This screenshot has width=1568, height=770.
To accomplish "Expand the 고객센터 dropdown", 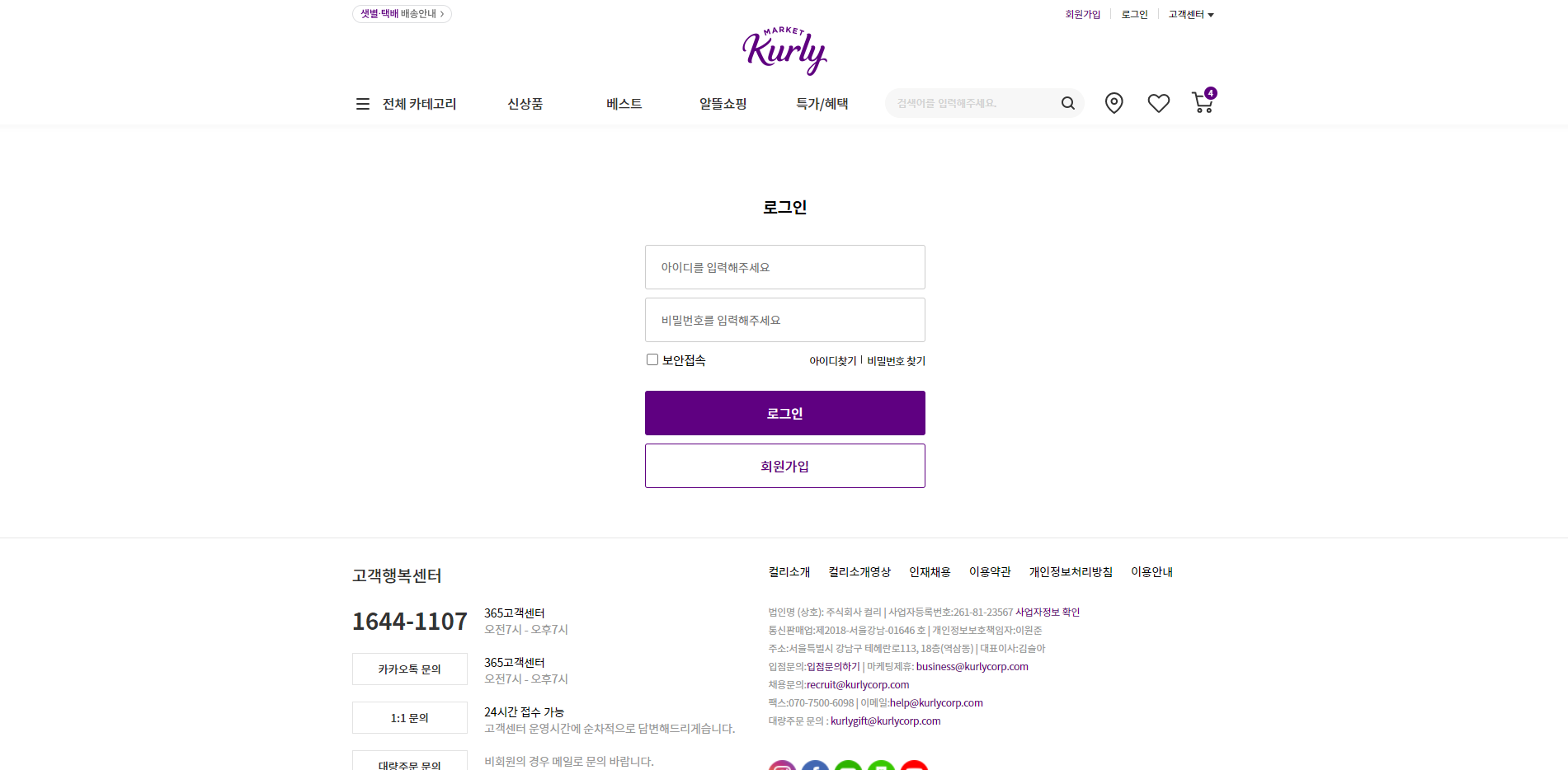I will point(1190,14).
